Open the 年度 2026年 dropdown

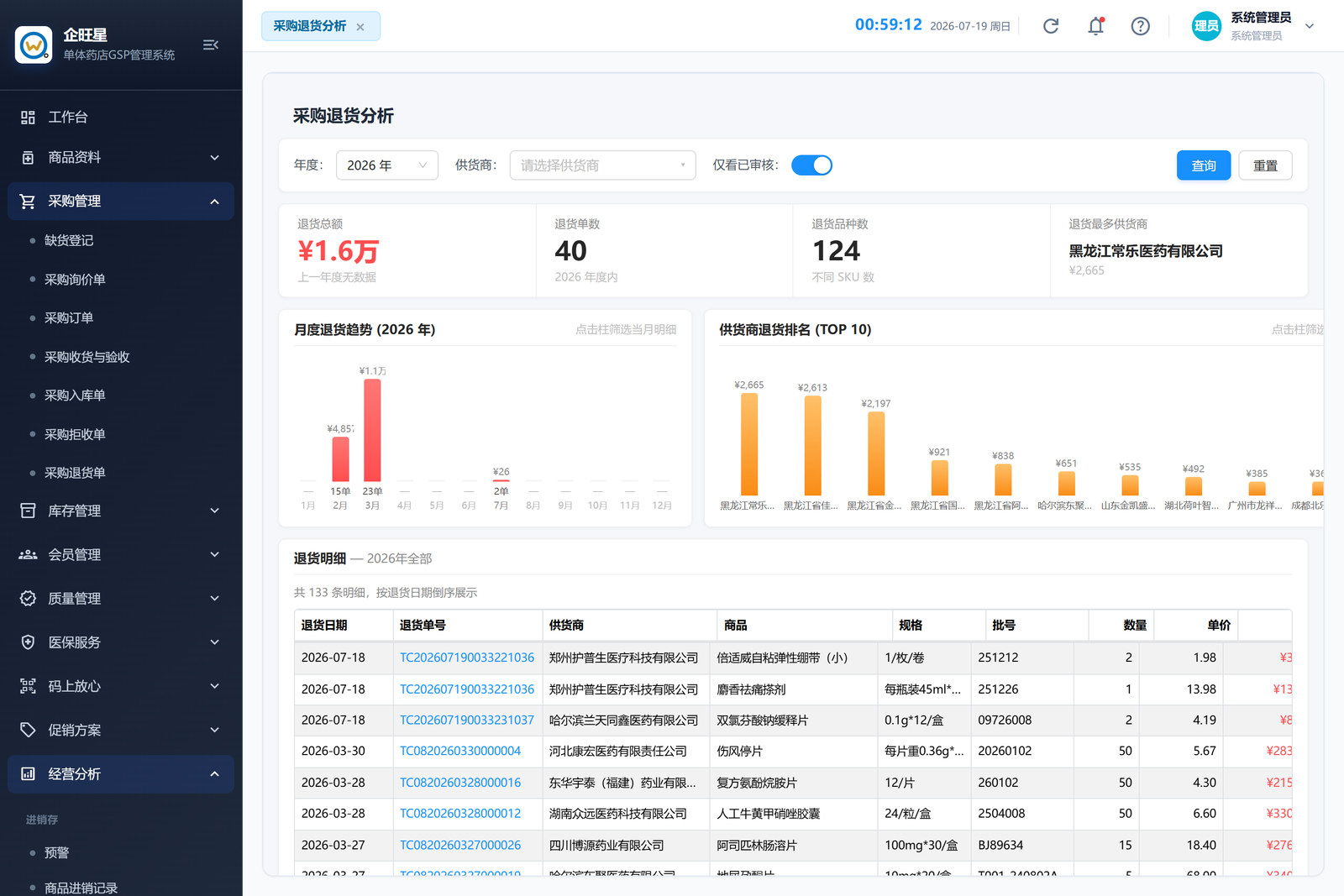click(387, 165)
